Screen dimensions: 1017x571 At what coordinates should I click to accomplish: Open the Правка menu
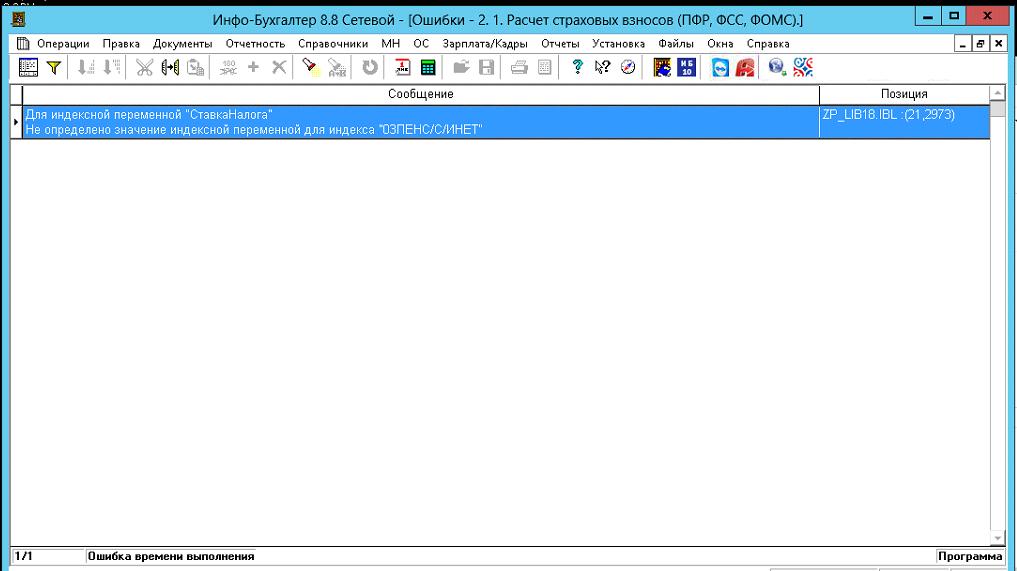(x=121, y=43)
